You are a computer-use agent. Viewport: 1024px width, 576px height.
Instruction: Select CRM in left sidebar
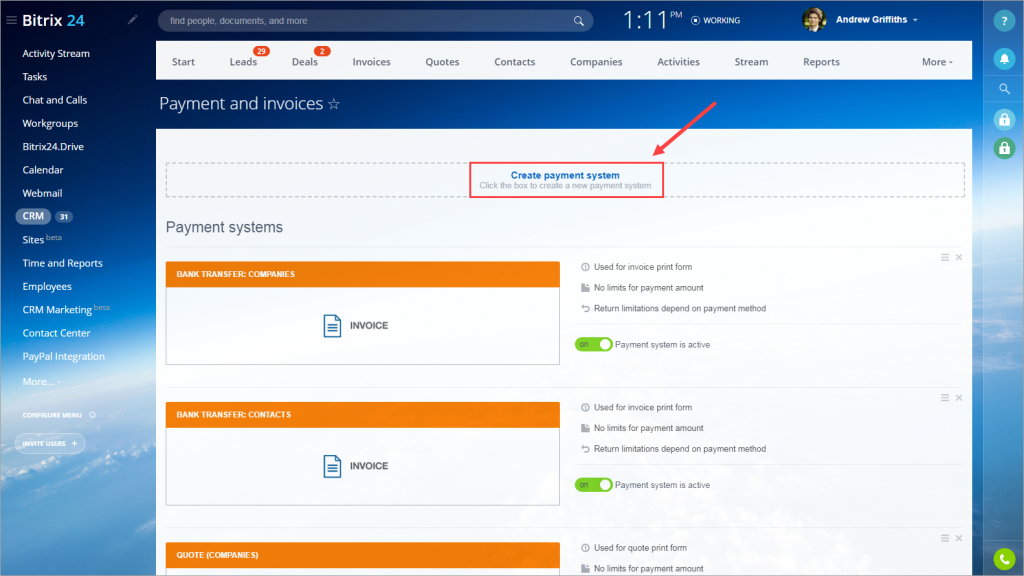(x=33, y=216)
